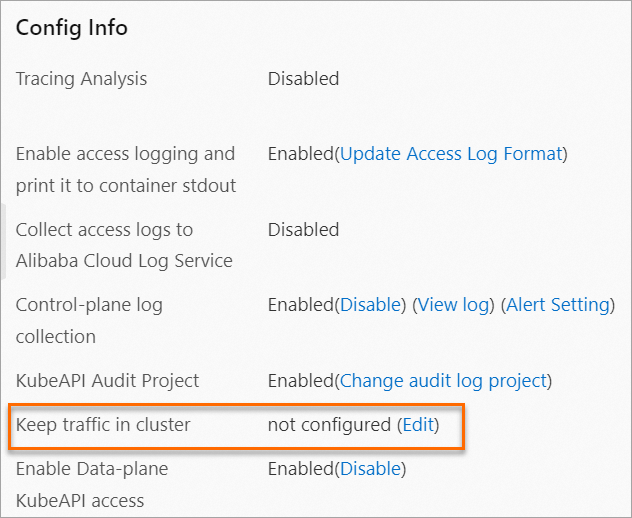
Task: Open View log for control-plane
Action: point(453,305)
